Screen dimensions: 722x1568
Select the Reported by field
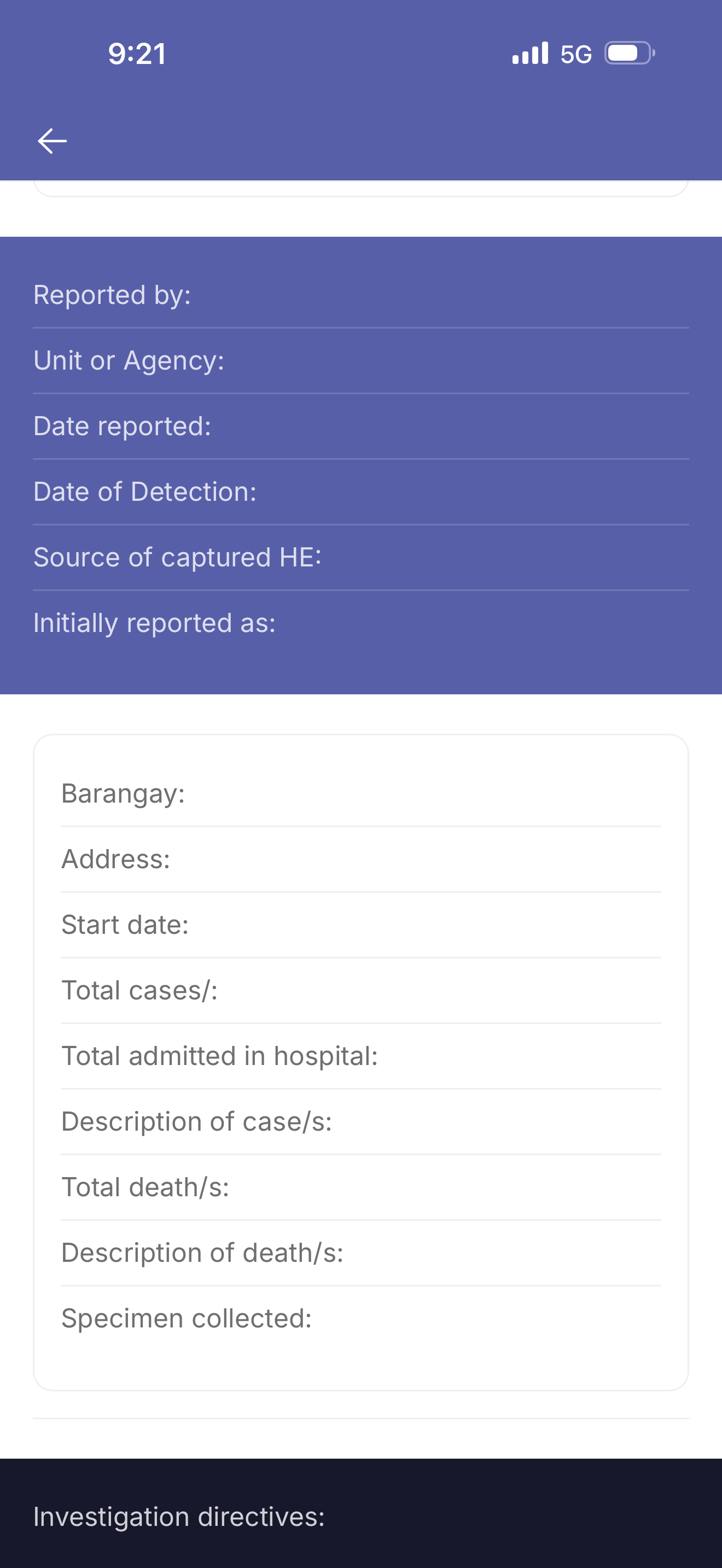(x=360, y=295)
